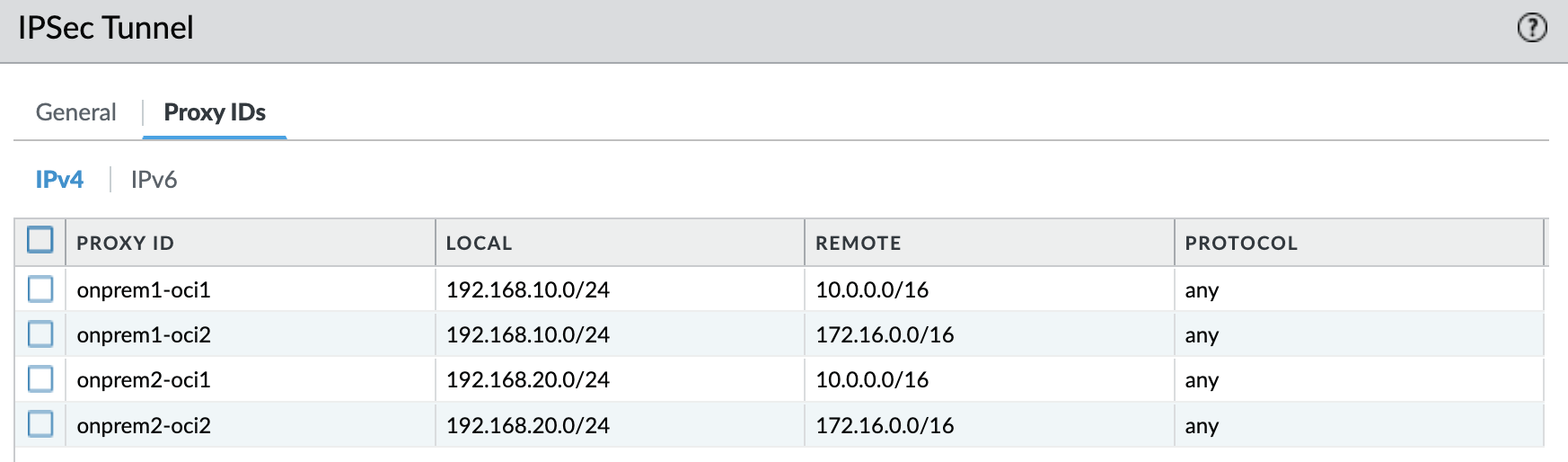1568x462 pixels.
Task: Open the onprem2-oci1 proxy ID entry
Action: 144,380
